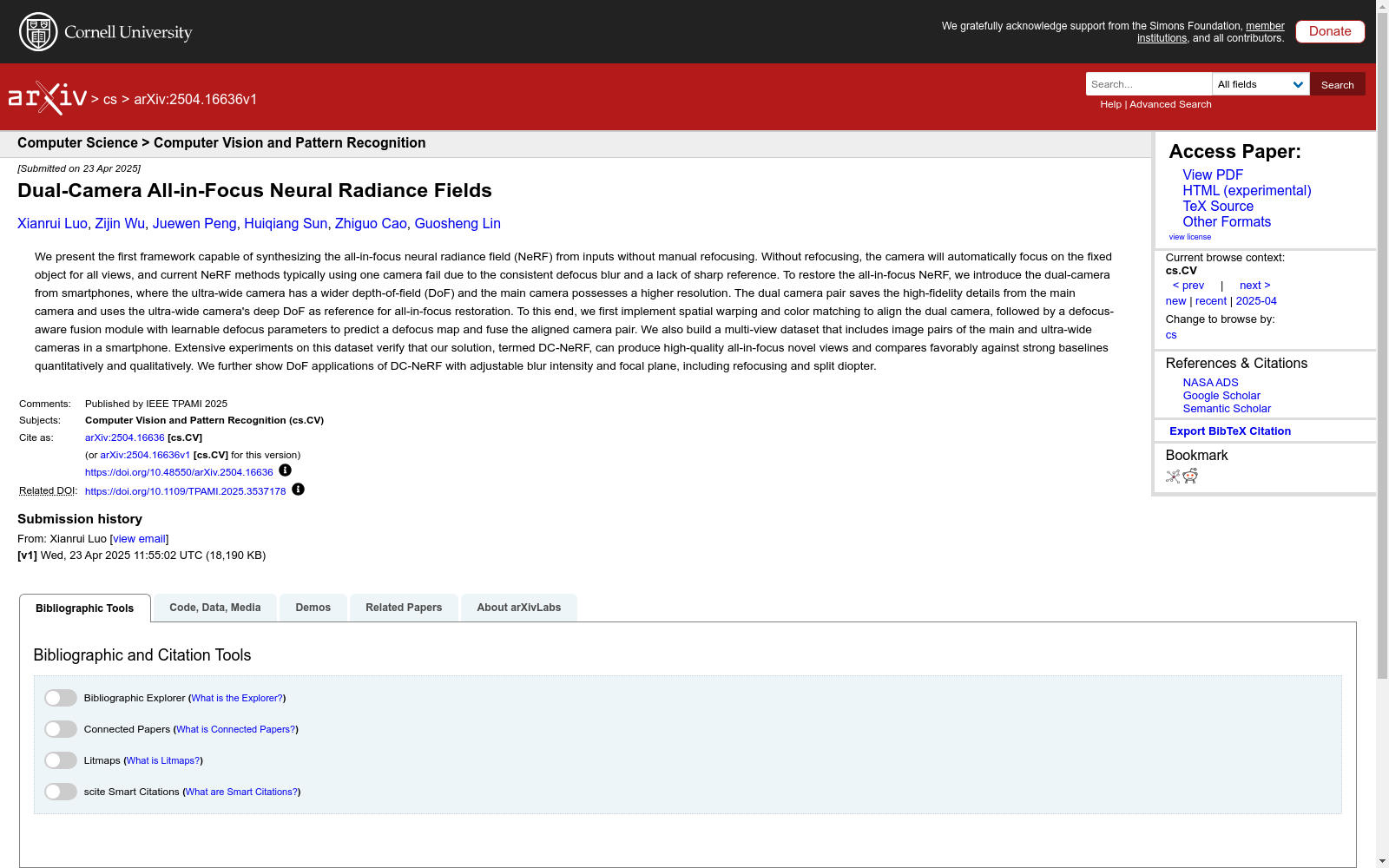The image size is (1389, 868).
Task: Open Other Formats link
Action: coord(1227,221)
